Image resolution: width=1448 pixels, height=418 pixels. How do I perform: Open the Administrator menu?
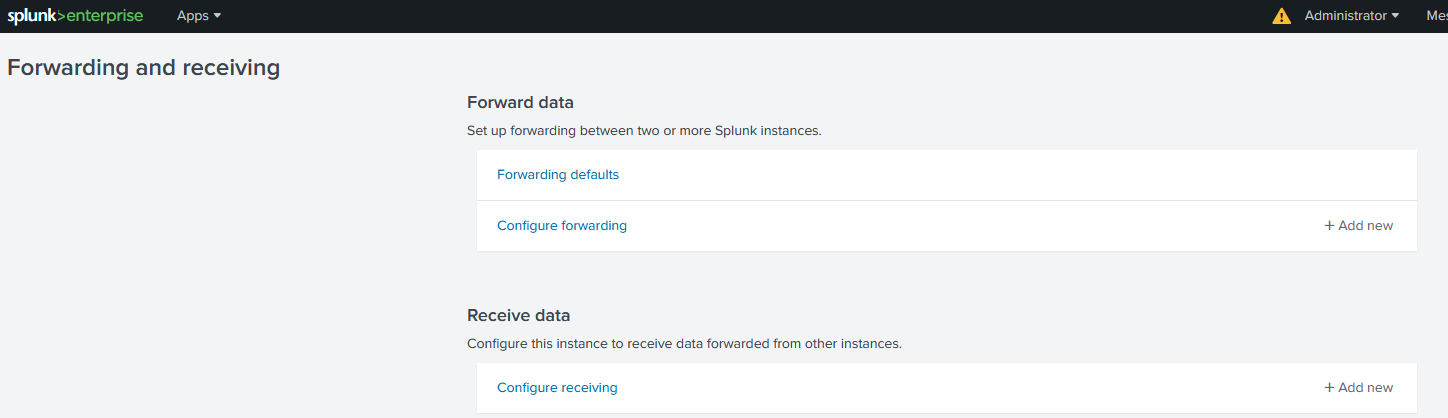pos(1345,16)
